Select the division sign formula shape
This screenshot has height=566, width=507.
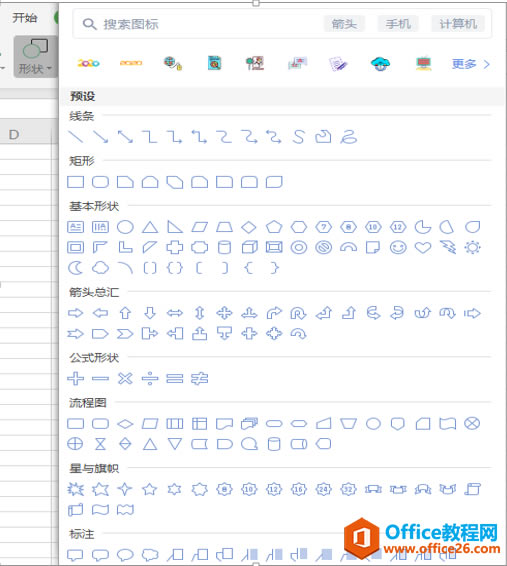[x=150, y=379]
